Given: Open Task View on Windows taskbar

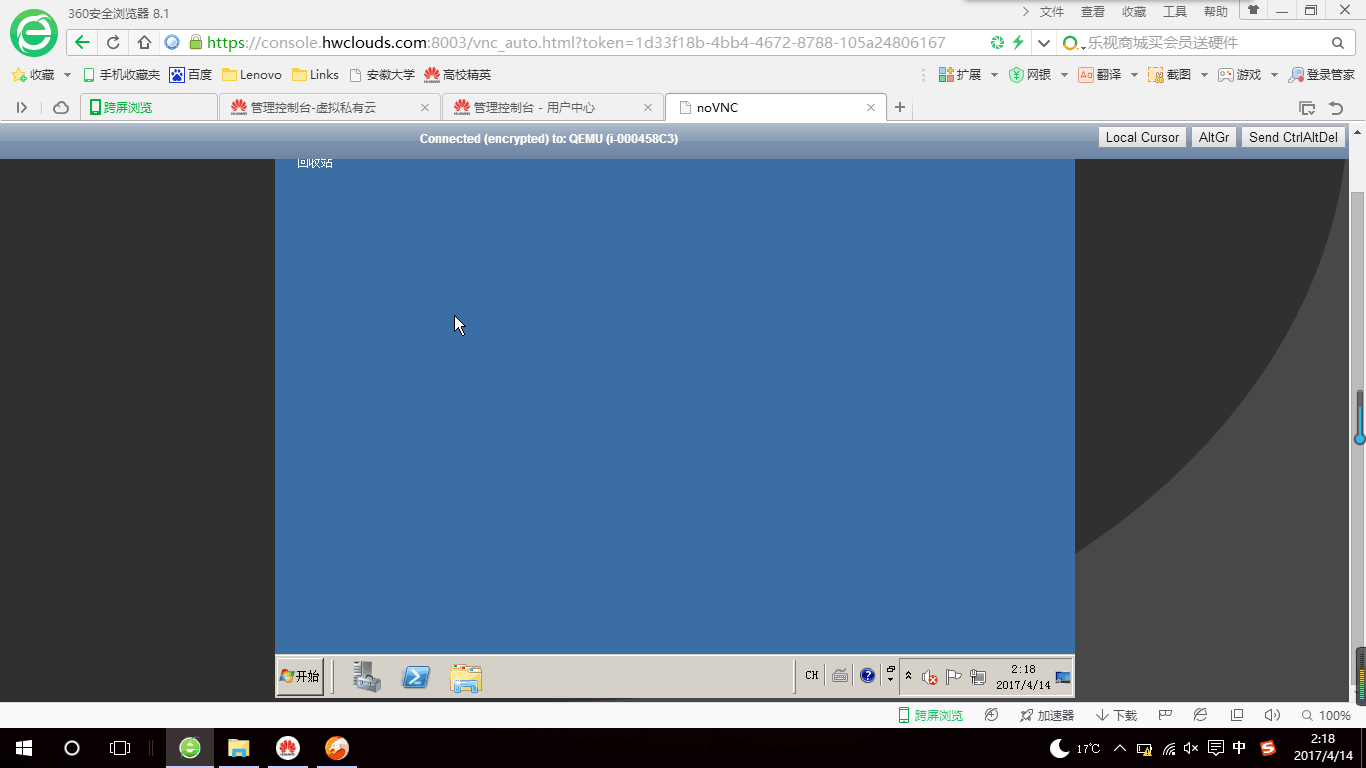Looking at the screenshot, I should coord(119,748).
